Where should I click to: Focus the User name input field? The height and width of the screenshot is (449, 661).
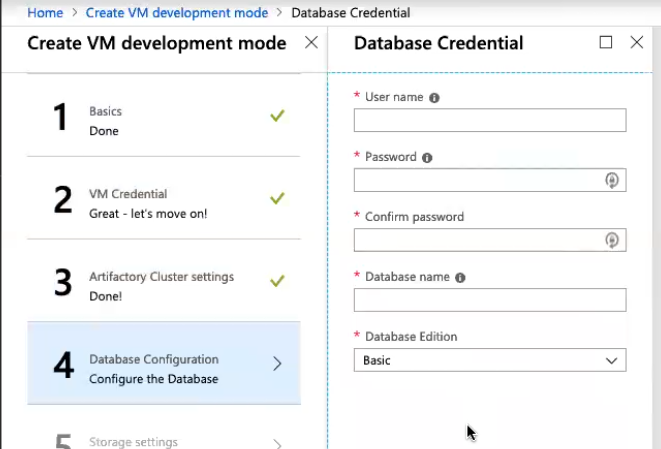pos(489,120)
